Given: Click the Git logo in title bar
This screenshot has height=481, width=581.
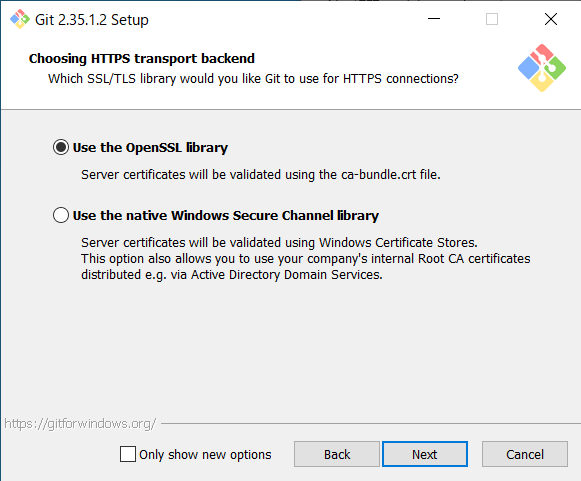Looking at the screenshot, I should (x=20, y=19).
